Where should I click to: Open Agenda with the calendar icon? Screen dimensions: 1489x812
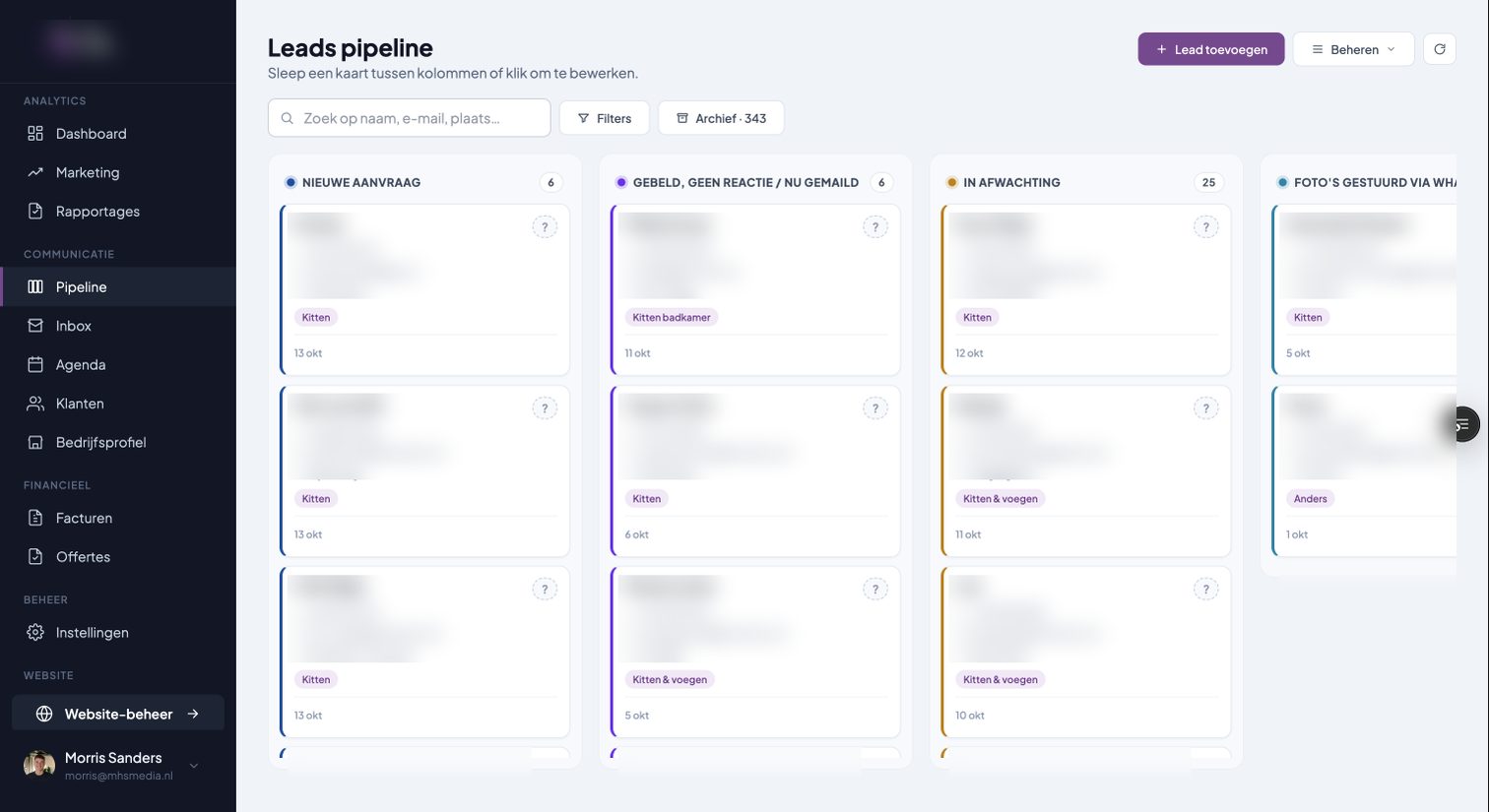point(35,365)
